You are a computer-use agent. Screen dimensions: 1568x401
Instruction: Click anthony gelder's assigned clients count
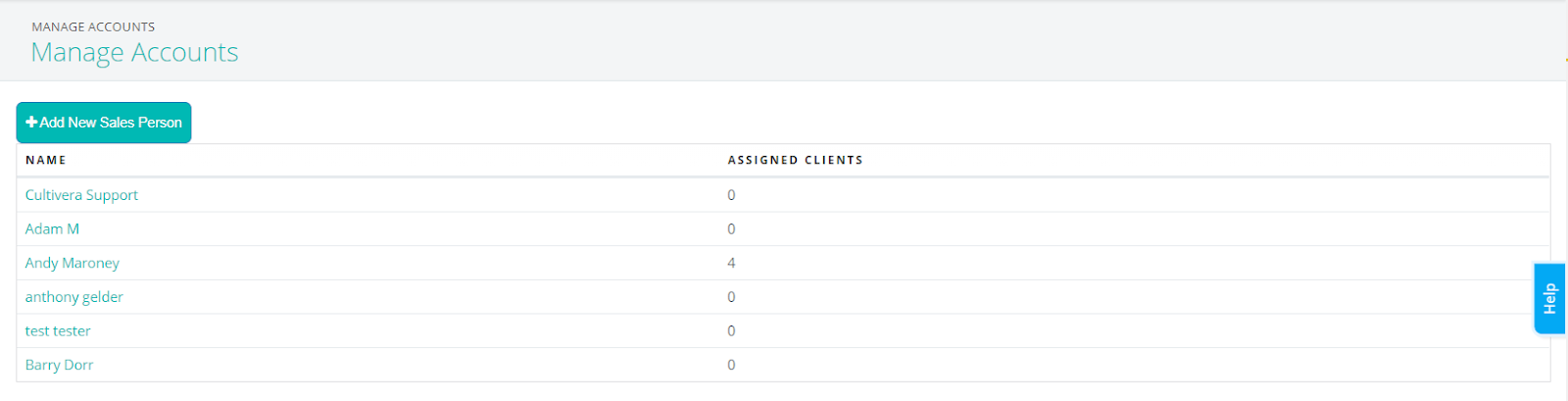coord(731,297)
